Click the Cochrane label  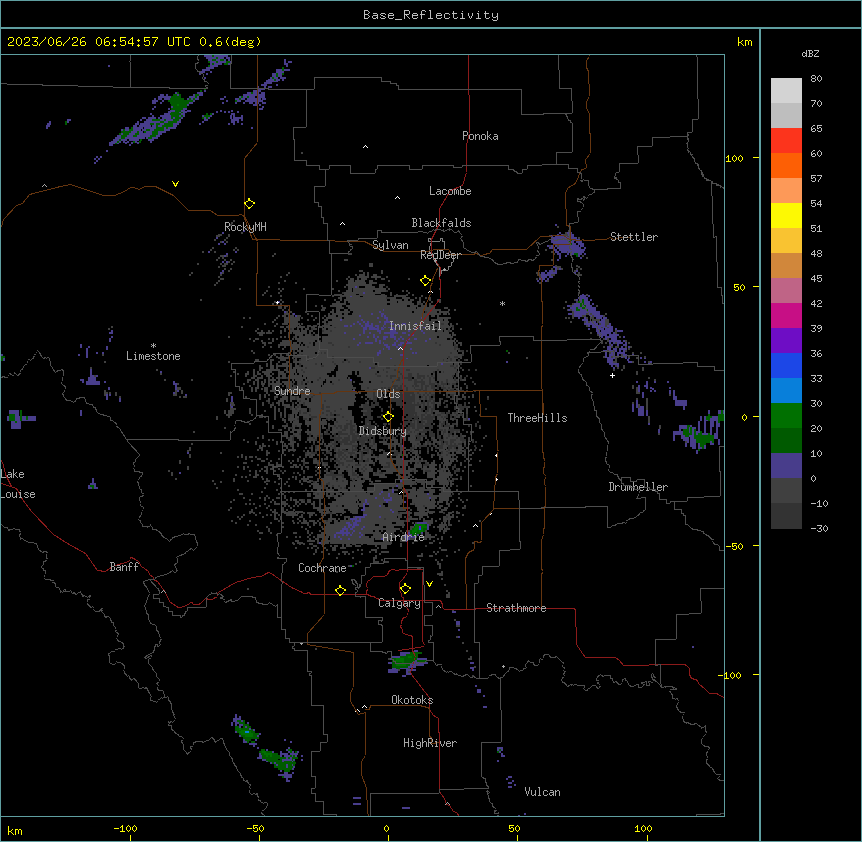(x=322, y=568)
